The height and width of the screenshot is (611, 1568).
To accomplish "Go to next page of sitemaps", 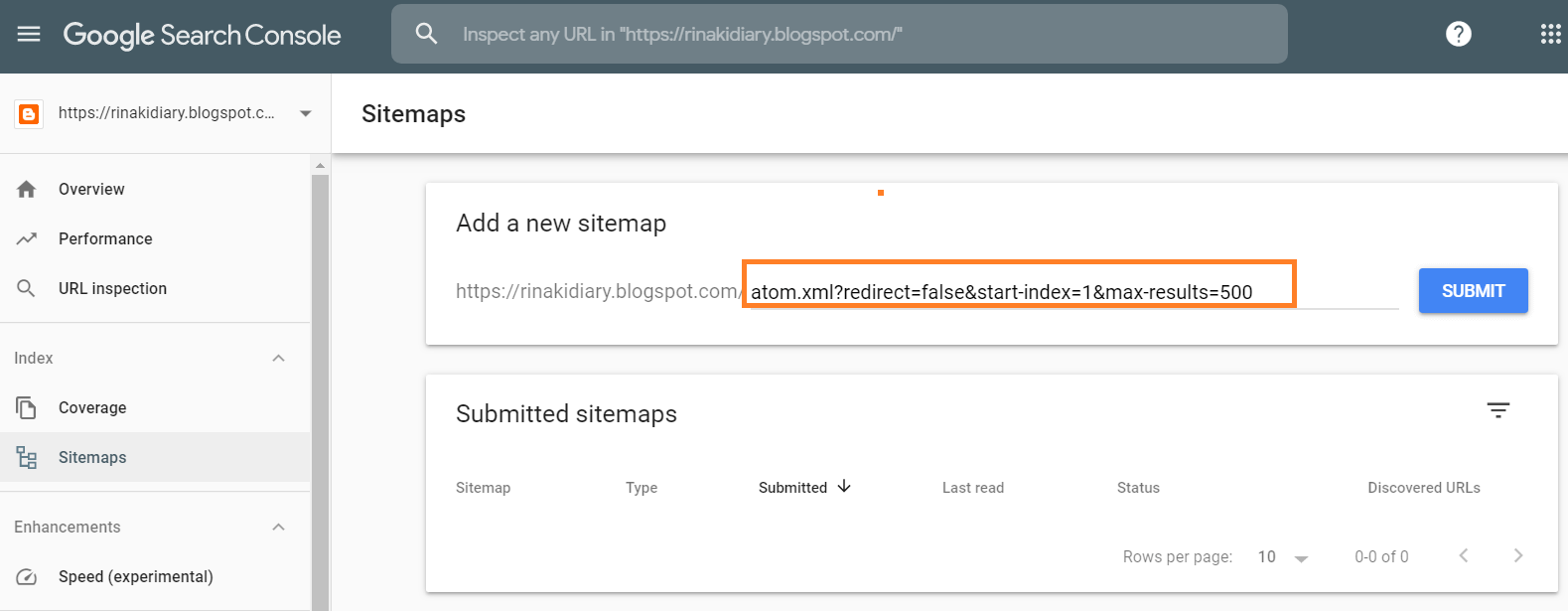I will coord(1517,556).
